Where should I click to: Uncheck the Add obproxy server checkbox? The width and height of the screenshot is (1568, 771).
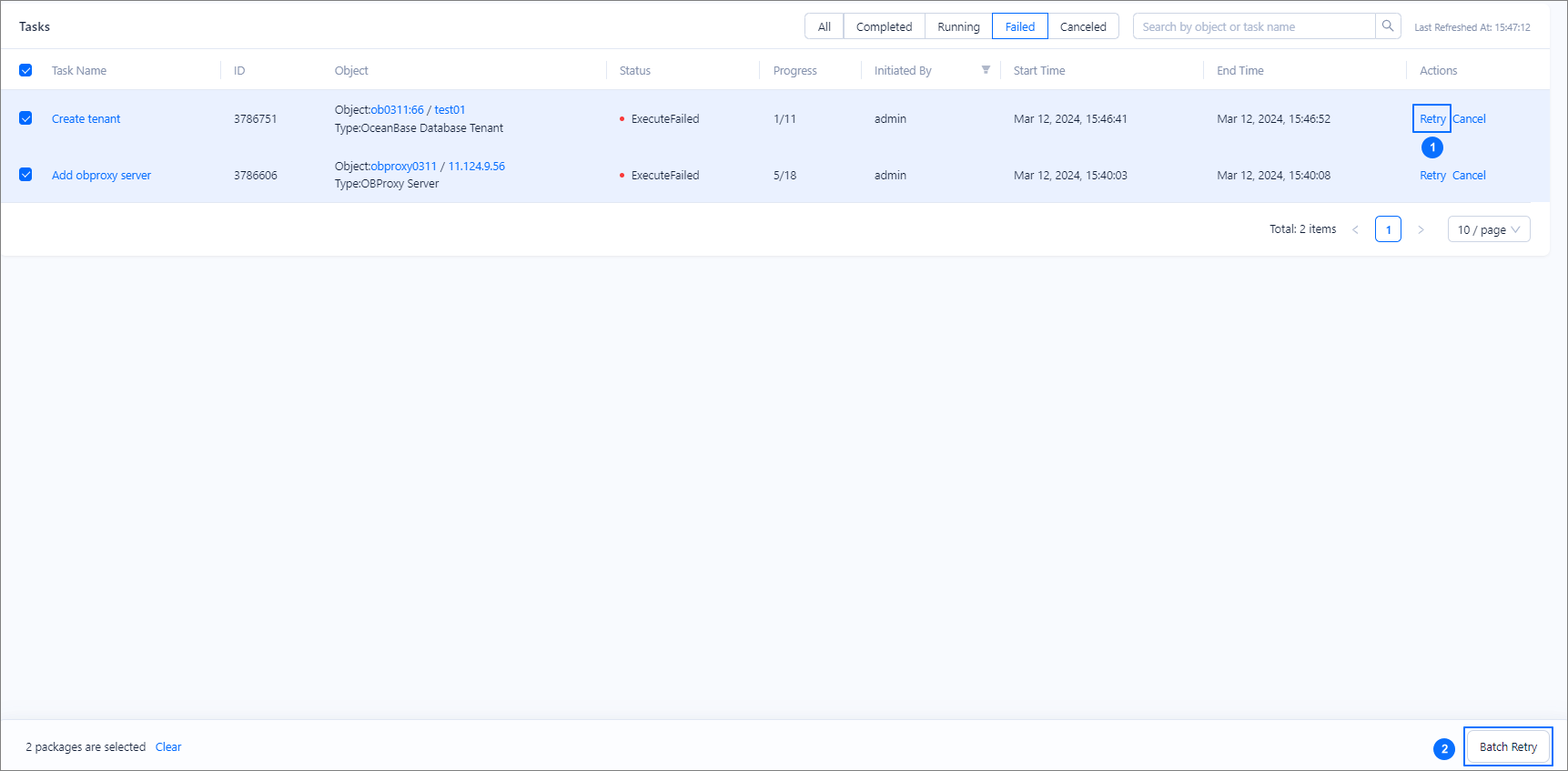coord(25,175)
